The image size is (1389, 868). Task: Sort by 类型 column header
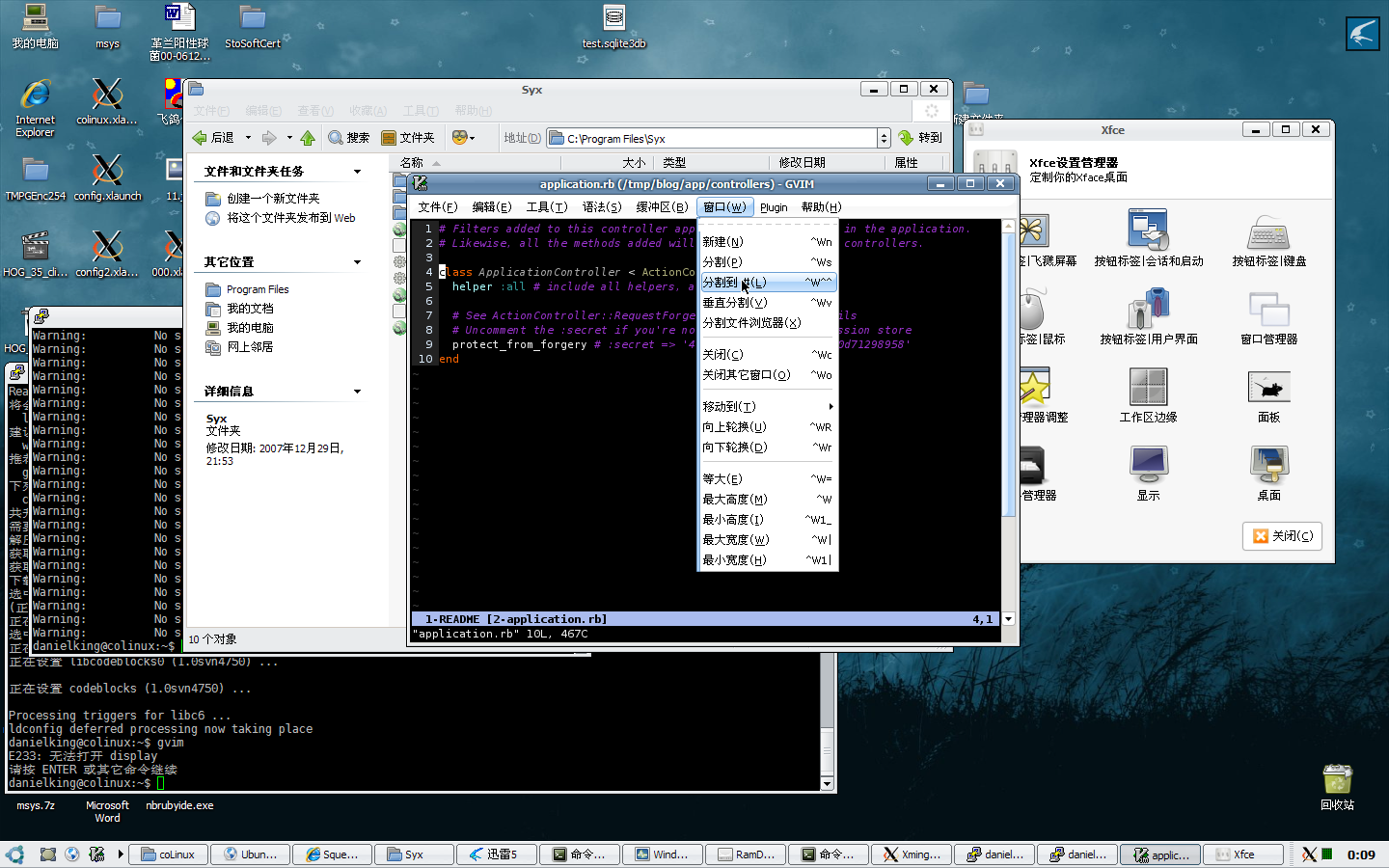(712, 163)
